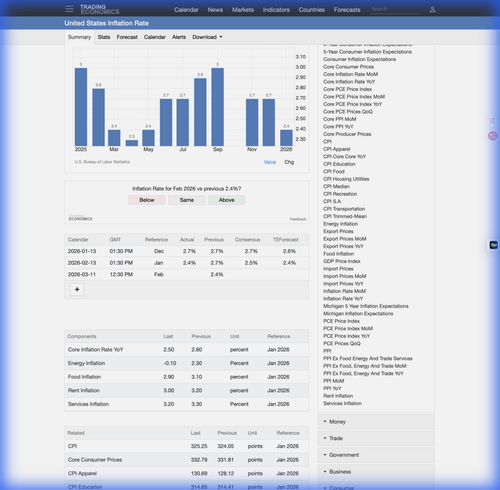Open CPI Housing Utilities sidebar link
The width and height of the screenshot is (500, 490).
346,179
